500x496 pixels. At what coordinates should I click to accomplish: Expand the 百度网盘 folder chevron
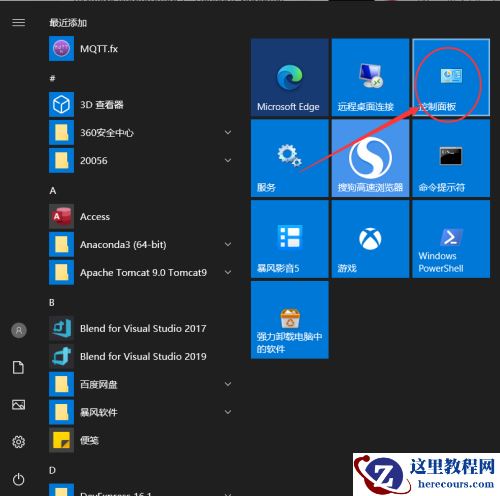pyautogui.click(x=228, y=384)
